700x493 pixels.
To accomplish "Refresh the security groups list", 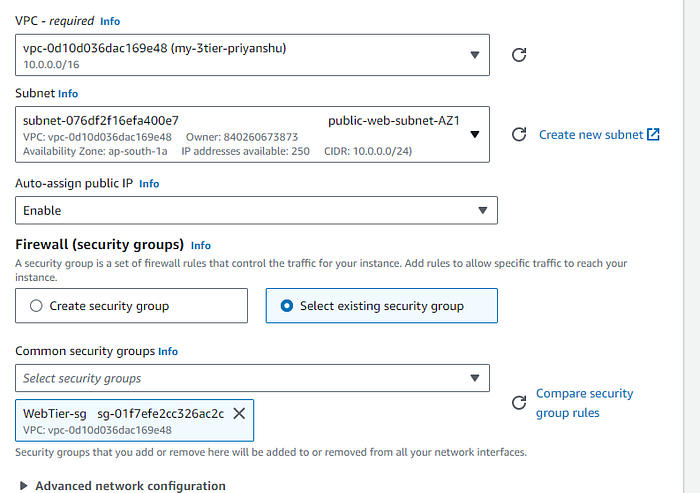I will (x=519, y=403).
